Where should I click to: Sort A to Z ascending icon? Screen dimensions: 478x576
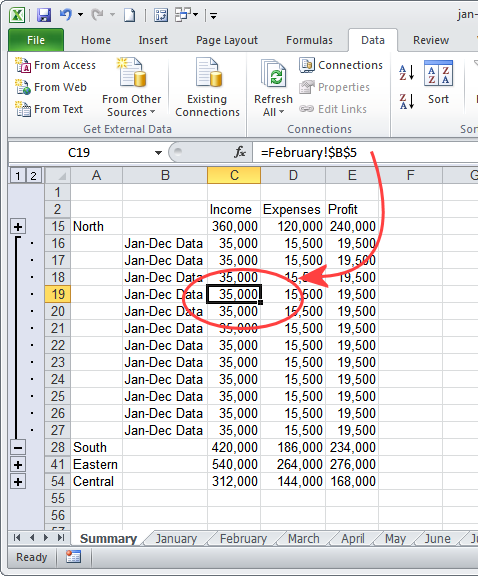point(406,73)
